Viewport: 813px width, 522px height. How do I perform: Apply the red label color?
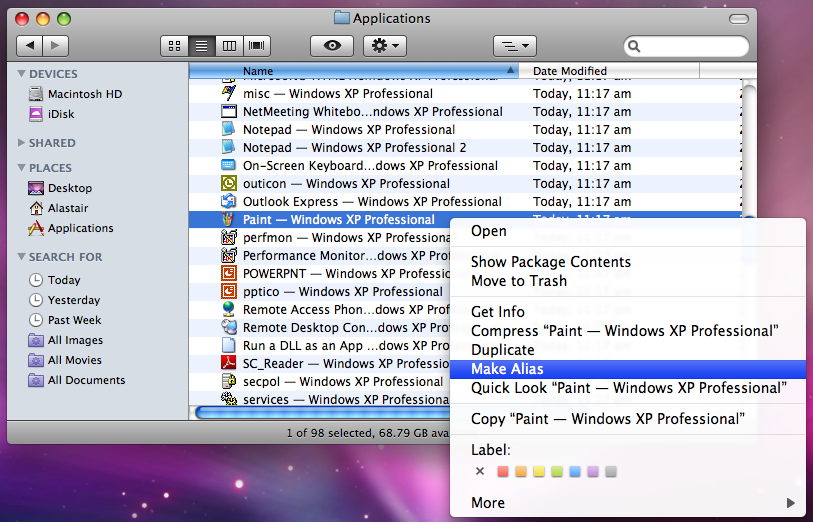502,471
